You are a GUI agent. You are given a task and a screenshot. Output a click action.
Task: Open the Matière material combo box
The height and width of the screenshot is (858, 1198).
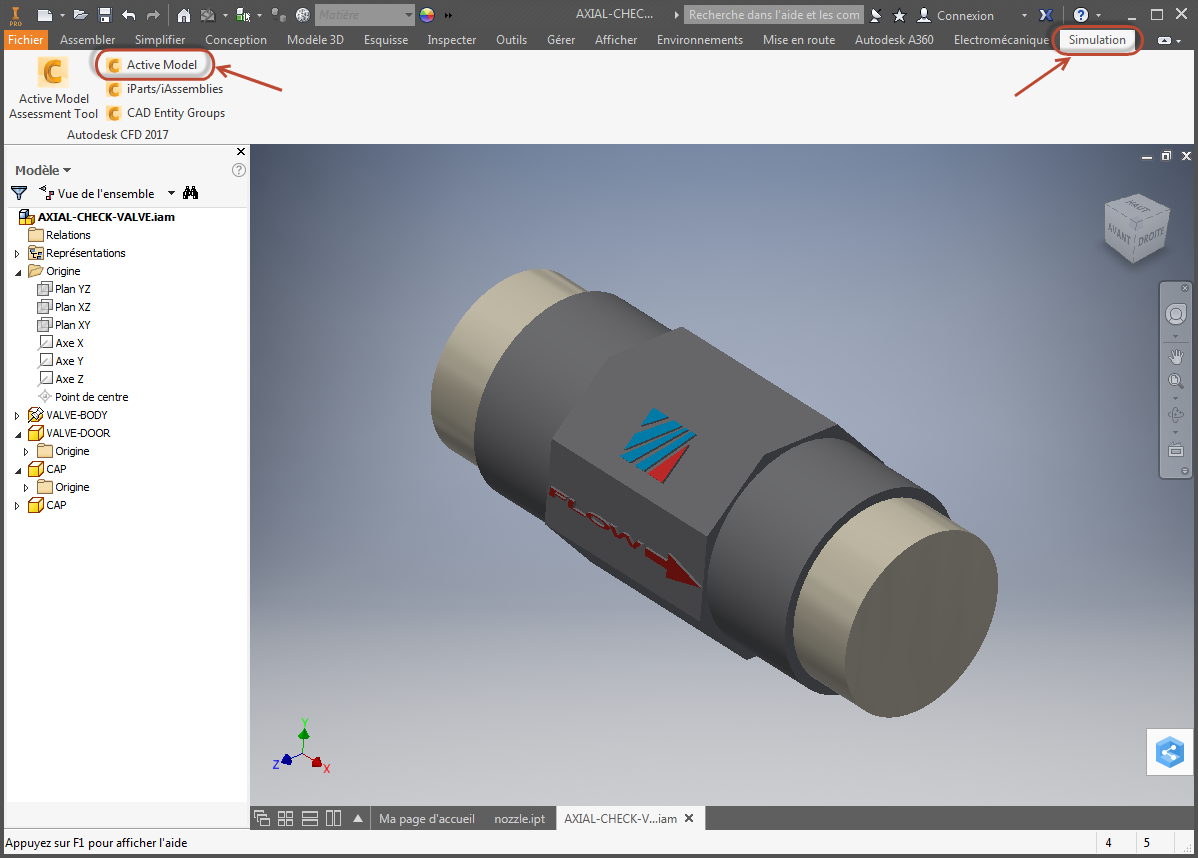(x=365, y=15)
